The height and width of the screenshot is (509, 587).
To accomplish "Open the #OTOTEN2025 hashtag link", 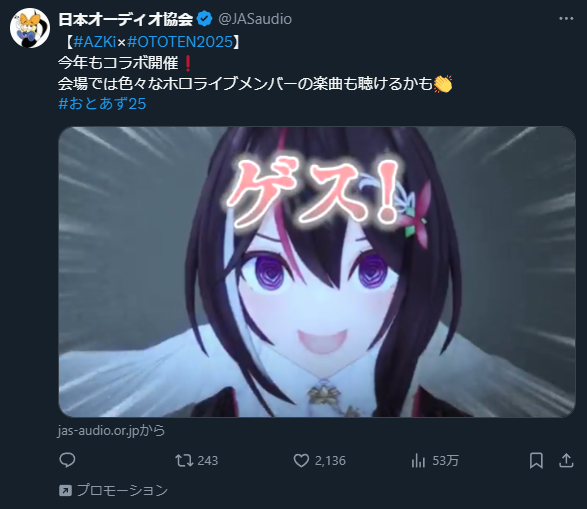I will coord(180,42).
